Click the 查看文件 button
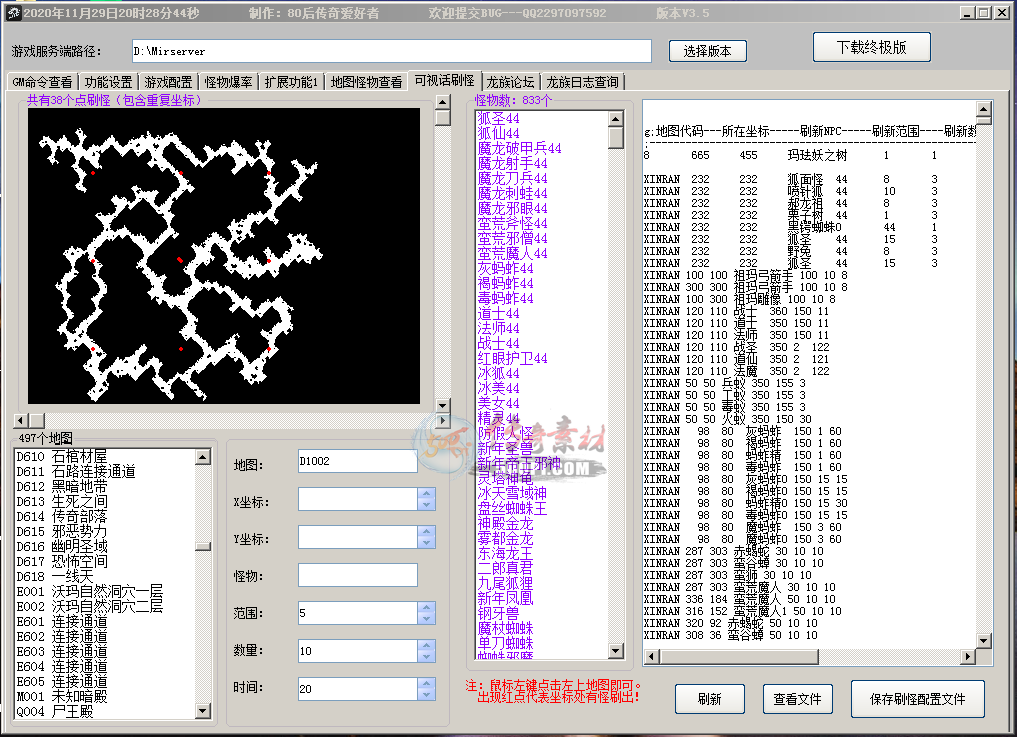Viewport: 1017px width, 737px height. [797, 699]
